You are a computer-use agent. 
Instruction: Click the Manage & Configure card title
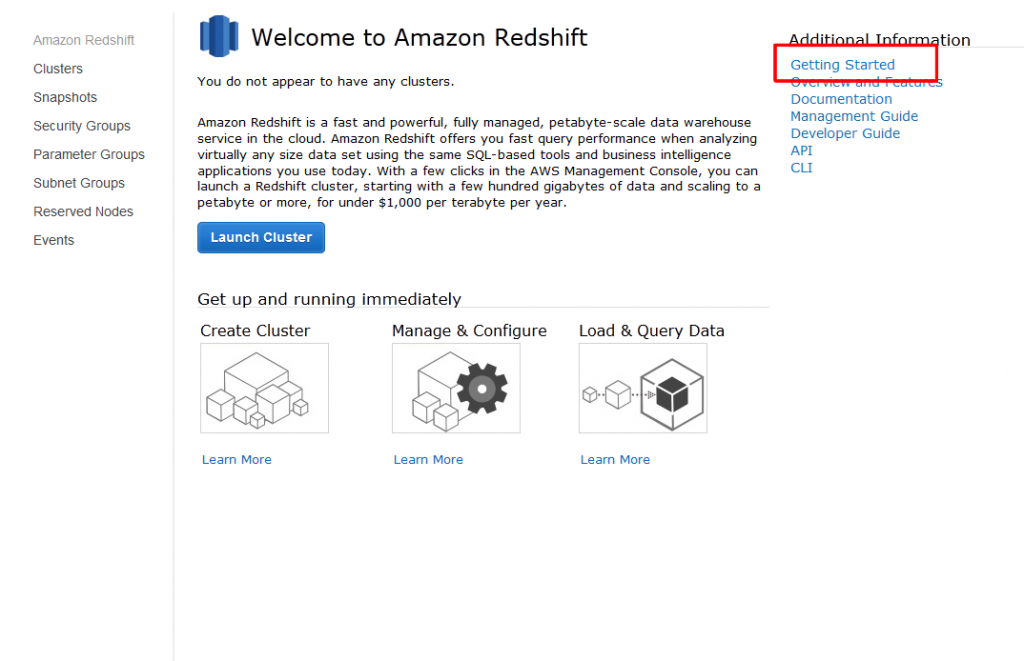tap(470, 330)
